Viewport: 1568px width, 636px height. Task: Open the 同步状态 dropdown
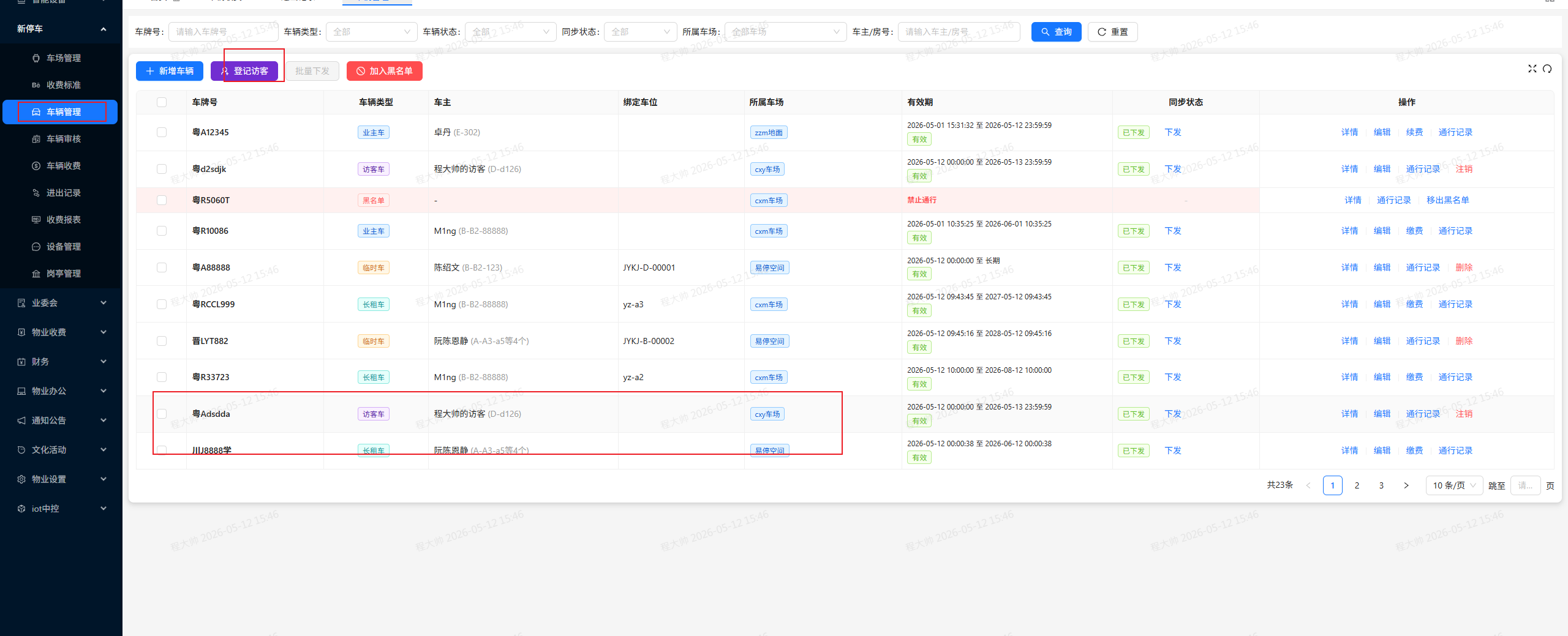click(641, 32)
